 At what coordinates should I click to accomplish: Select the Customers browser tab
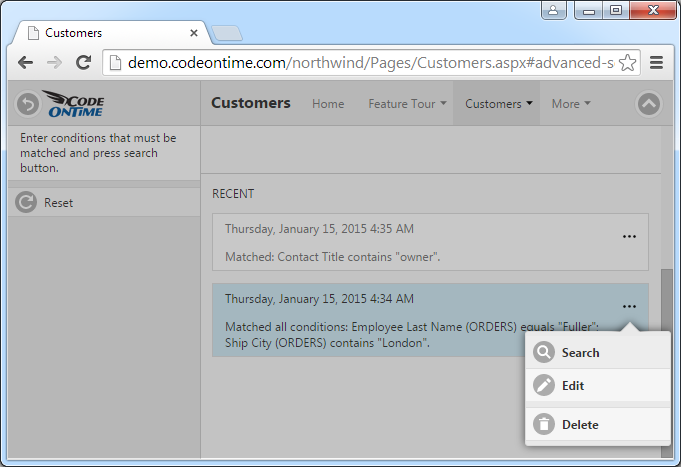(x=110, y=33)
